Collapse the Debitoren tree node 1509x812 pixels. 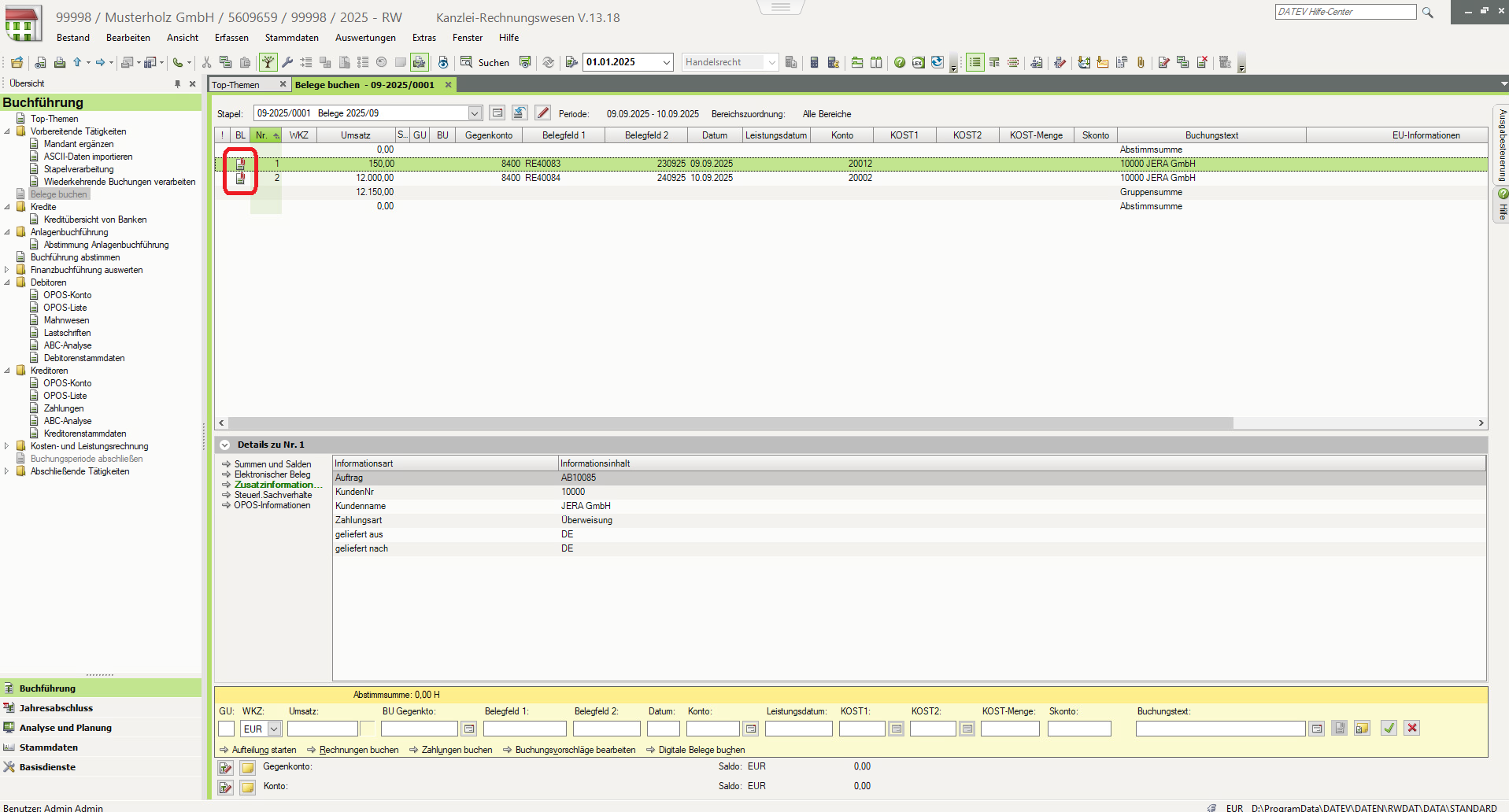coord(8,282)
